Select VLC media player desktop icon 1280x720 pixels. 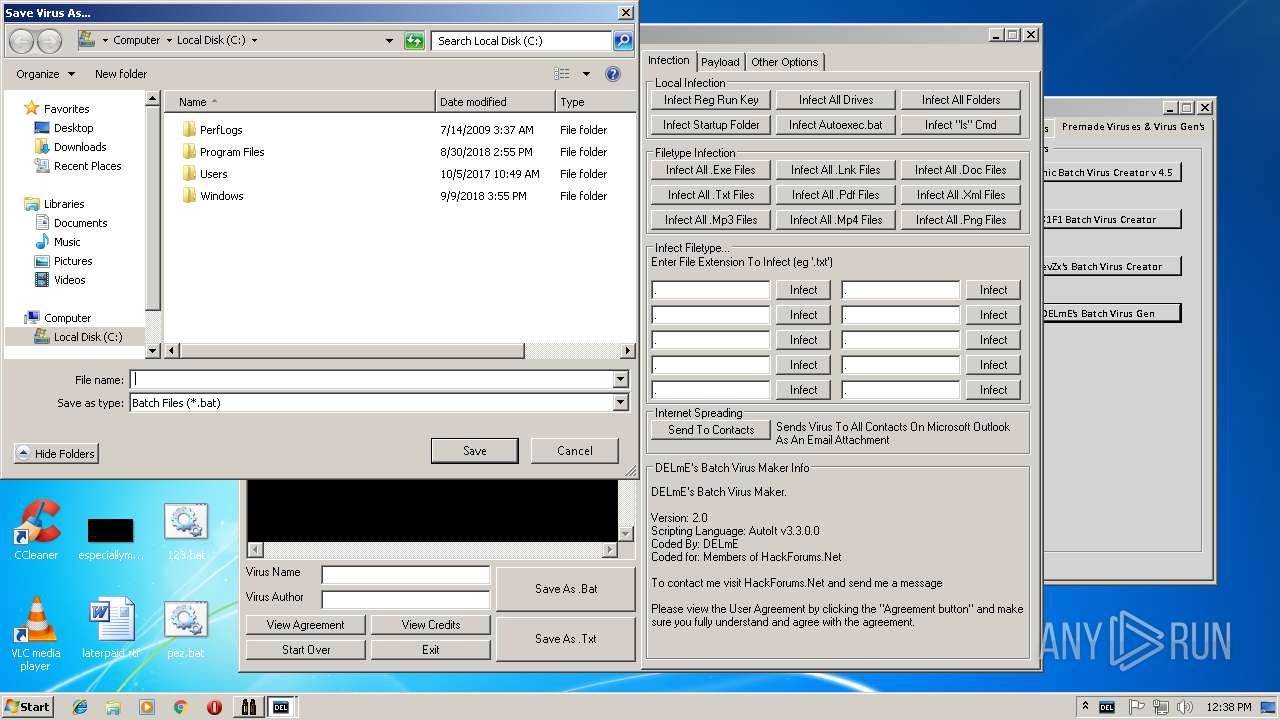coord(36,633)
